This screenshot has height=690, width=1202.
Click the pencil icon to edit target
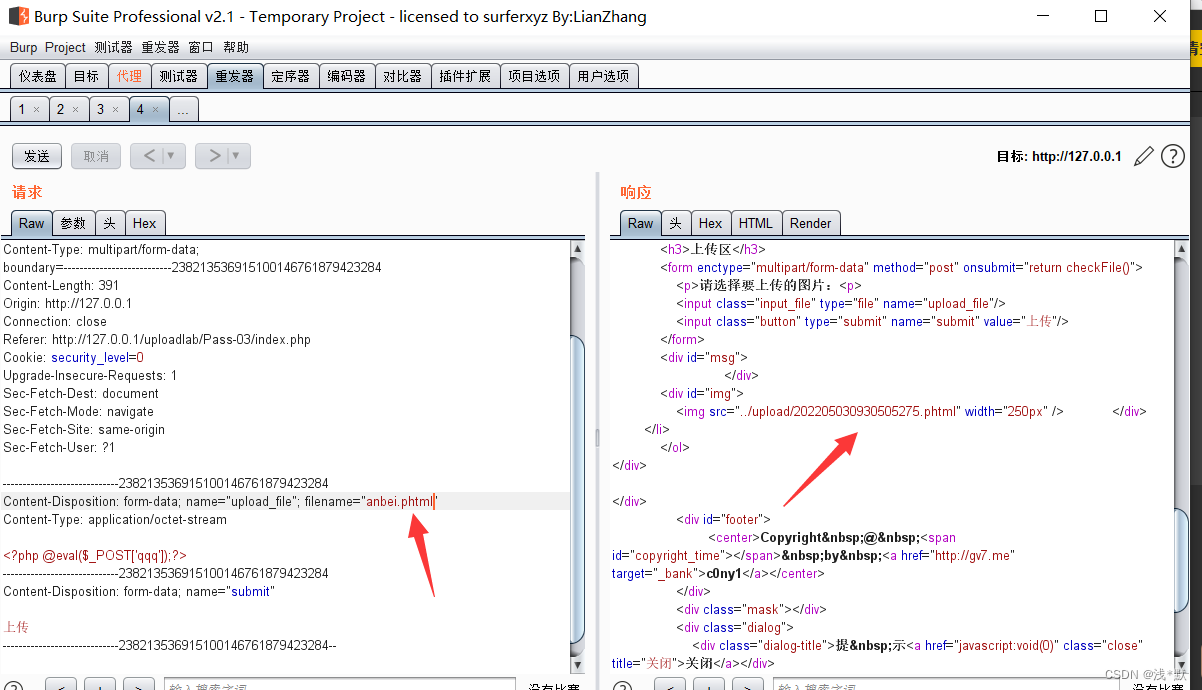click(x=1144, y=156)
